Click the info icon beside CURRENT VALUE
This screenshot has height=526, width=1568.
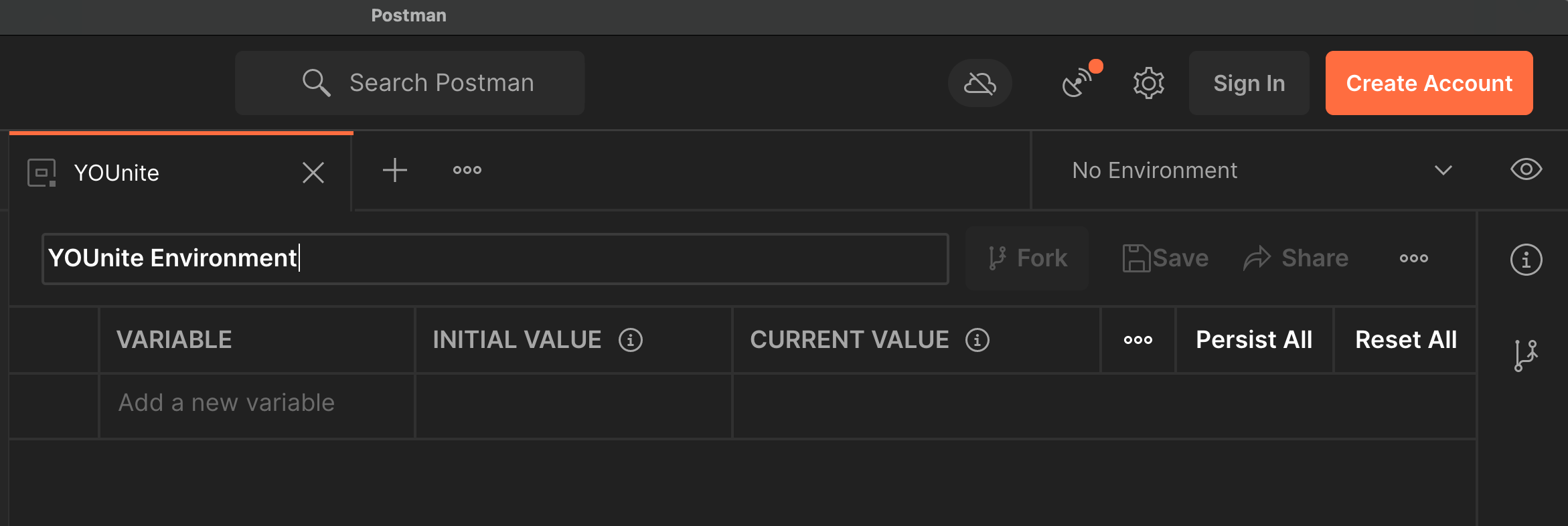pyautogui.click(x=977, y=340)
